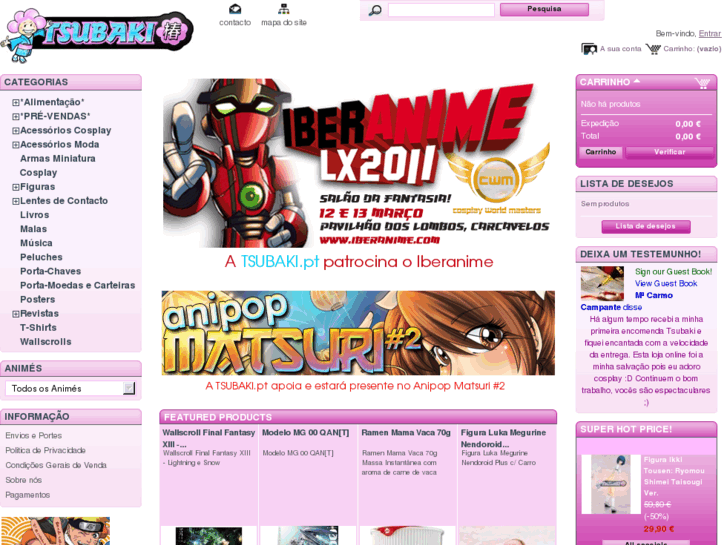Open Ramen Mama Vaca 70g product
The width and height of the screenshot is (727, 545).
click(x=406, y=433)
